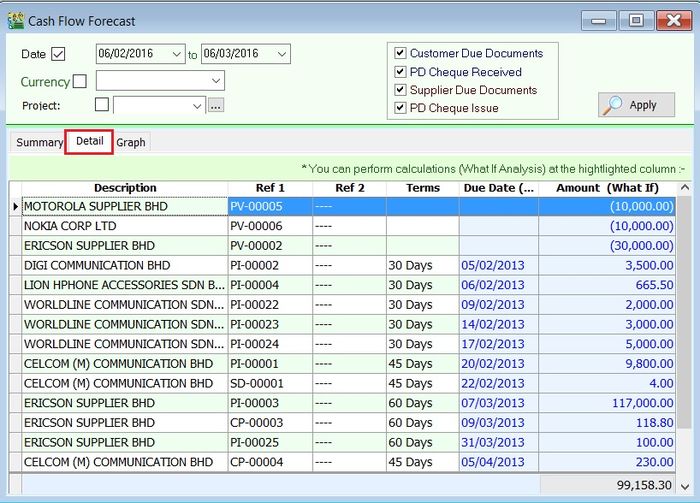The image size is (700, 503).
Task: Switch to the Graph tab
Action: point(131,142)
